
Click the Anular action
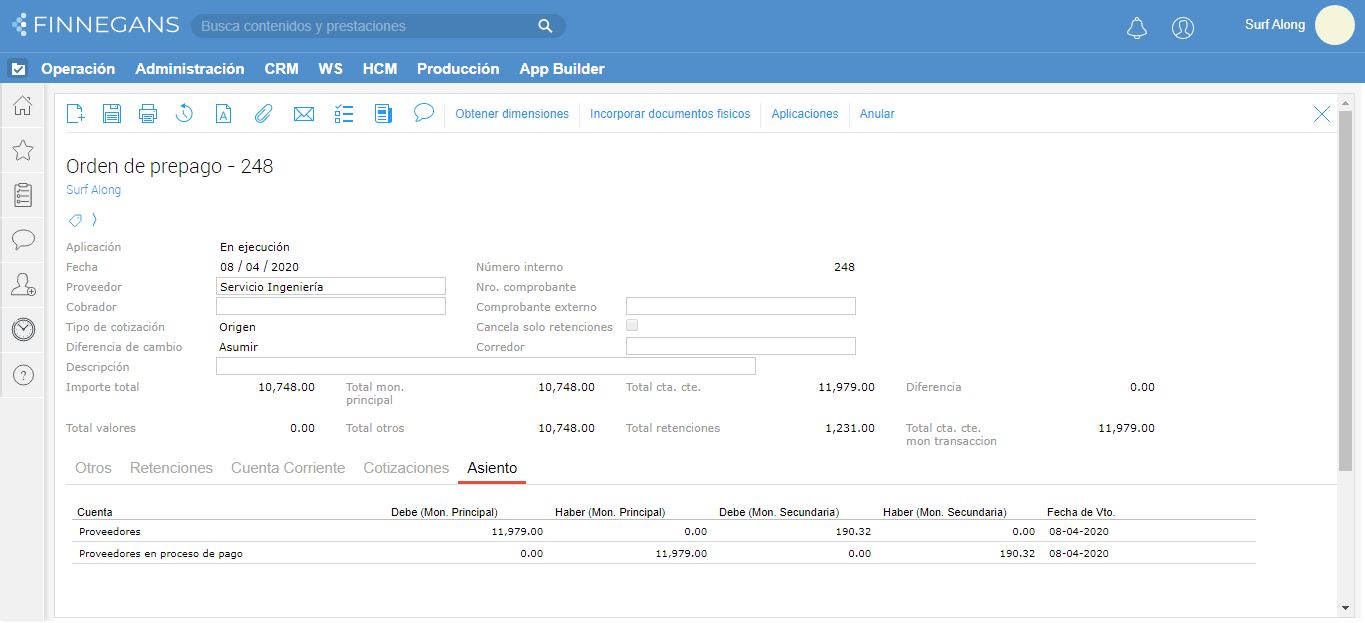[x=877, y=114]
